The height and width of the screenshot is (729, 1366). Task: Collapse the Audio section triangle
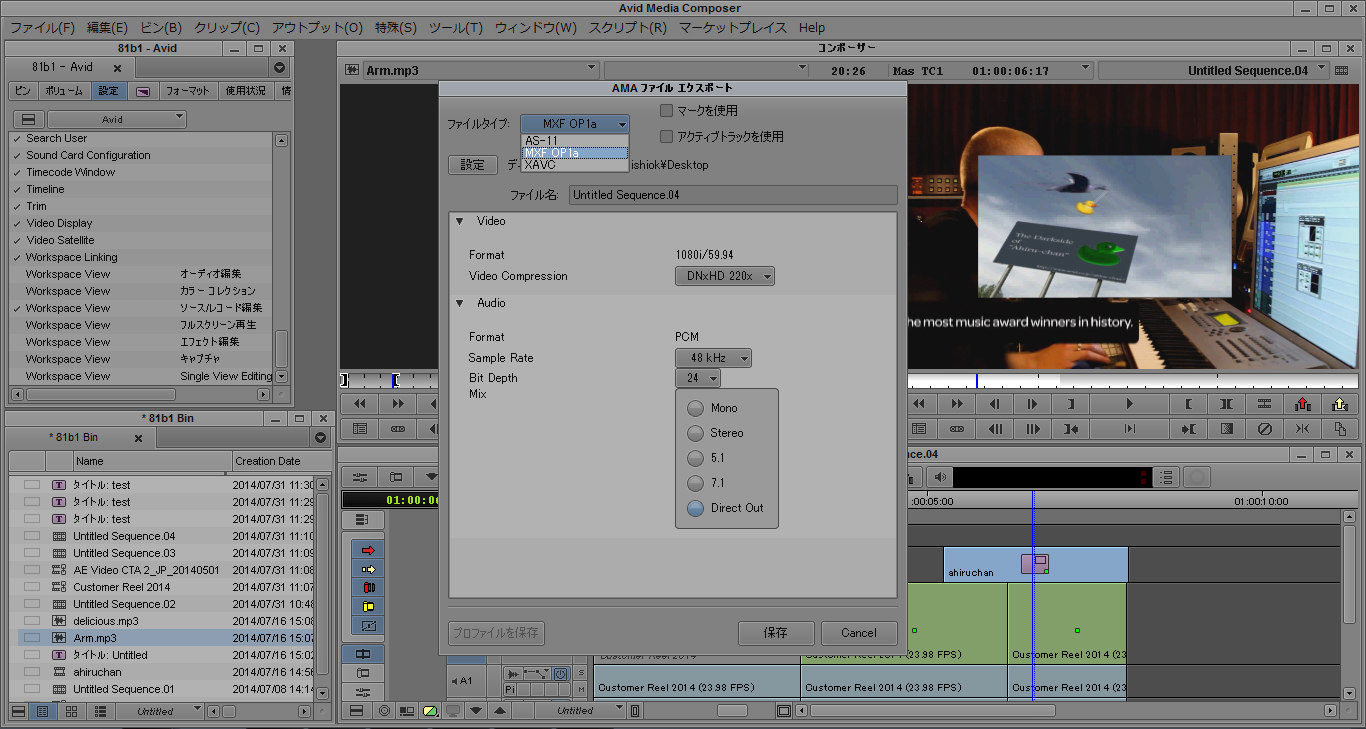[460, 303]
